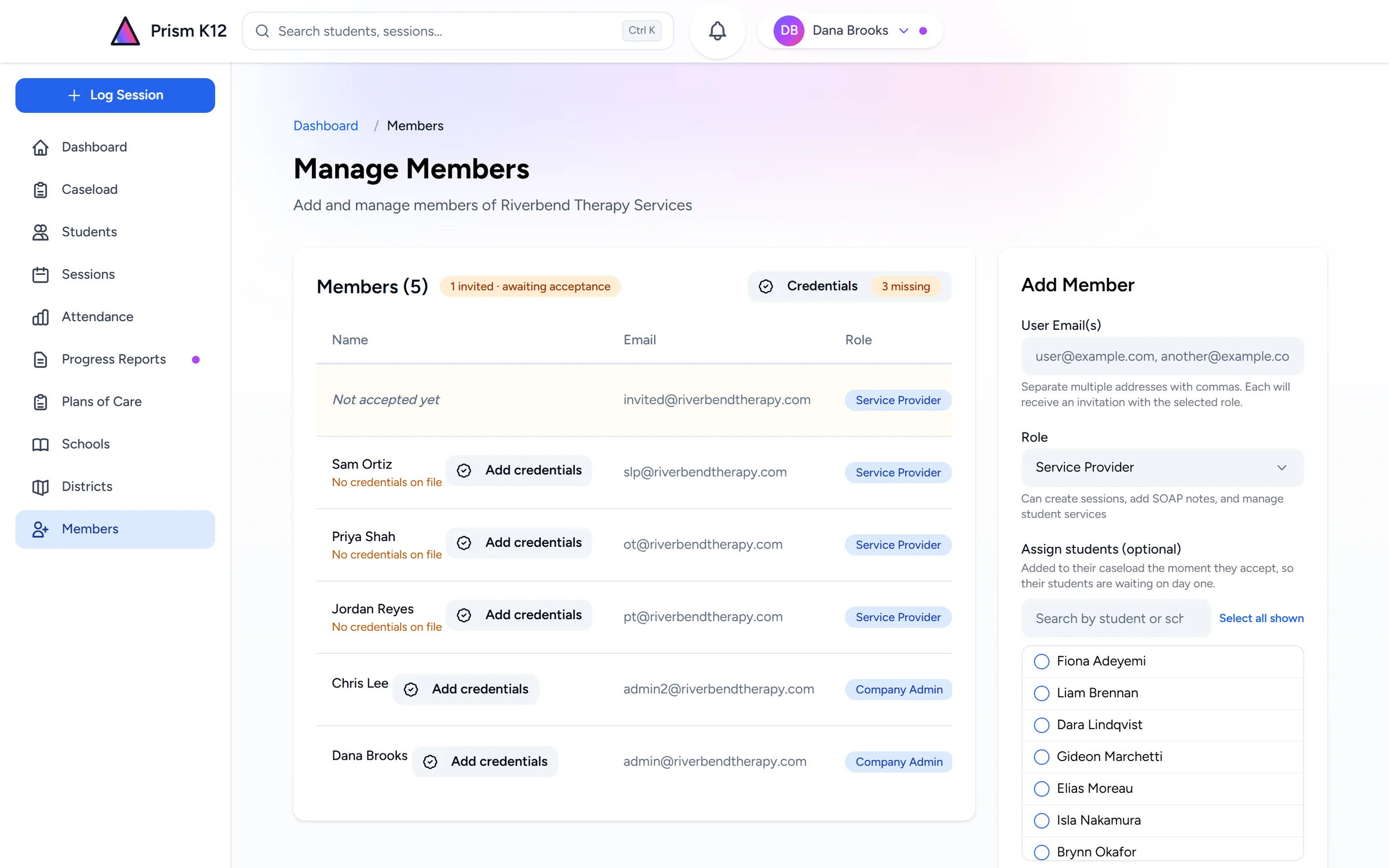Click the search magnifier icon
Viewport: 1389px width, 868px height.
262,31
